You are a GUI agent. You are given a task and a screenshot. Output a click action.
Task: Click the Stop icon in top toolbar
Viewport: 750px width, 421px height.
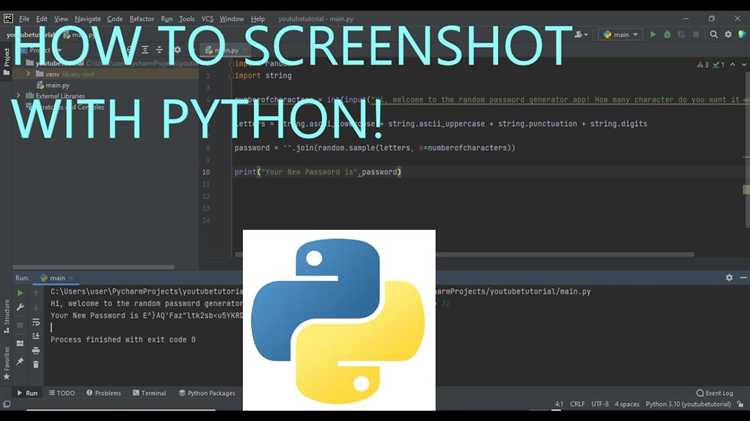696,34
